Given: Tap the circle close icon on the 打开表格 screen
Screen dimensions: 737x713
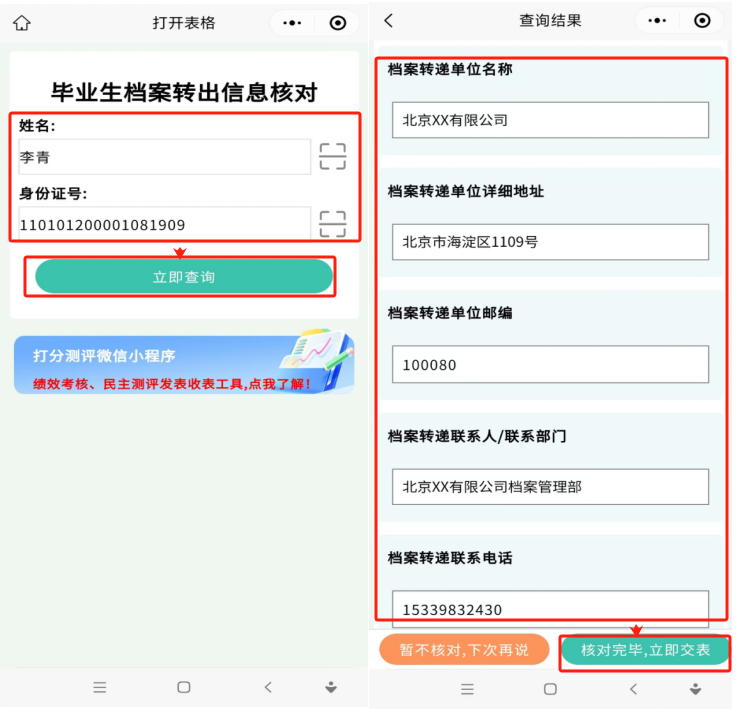Looking at the screenshot, I should [x=337, y=23].
